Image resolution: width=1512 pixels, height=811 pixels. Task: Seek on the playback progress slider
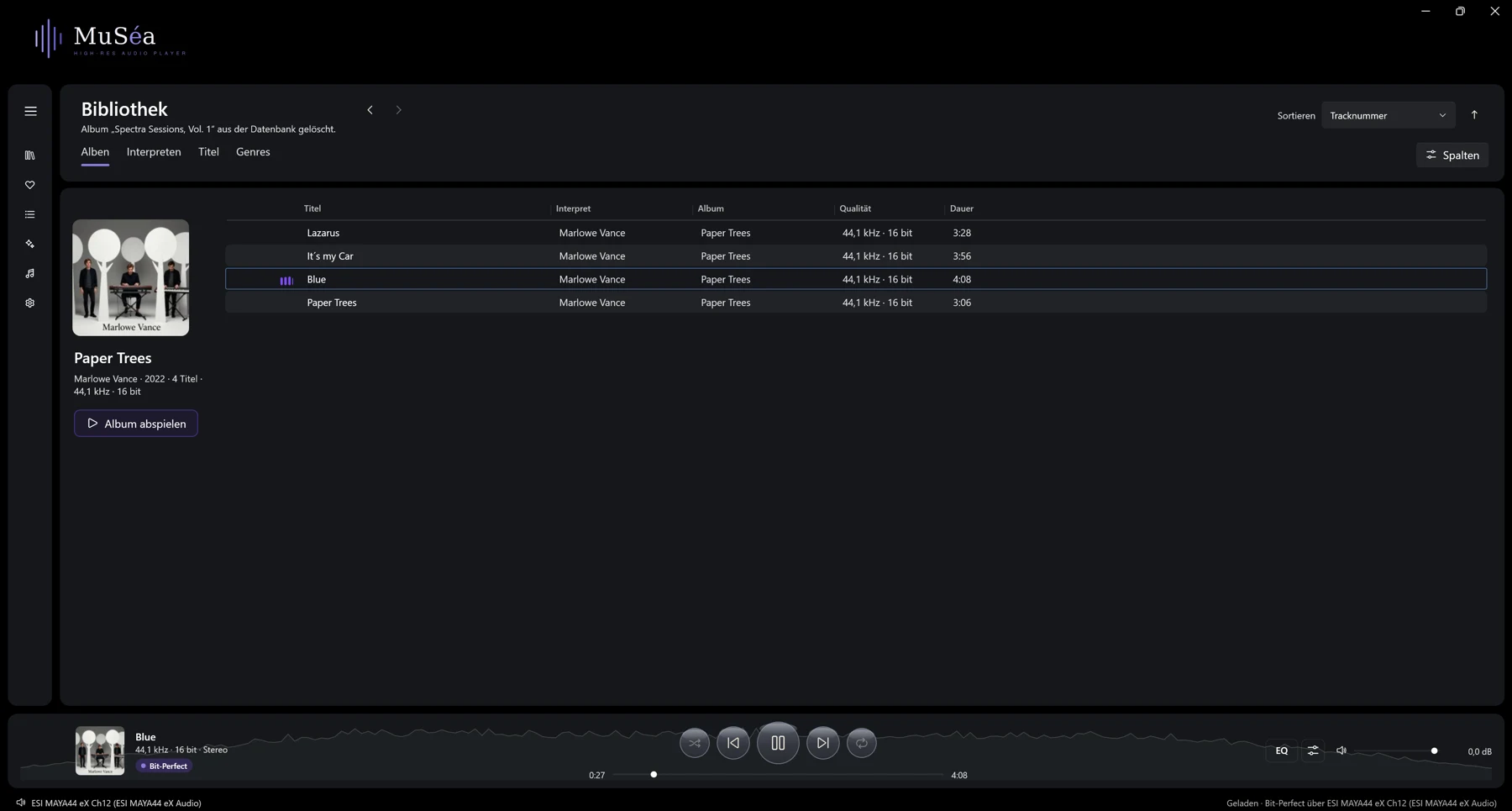pos(778,774)
